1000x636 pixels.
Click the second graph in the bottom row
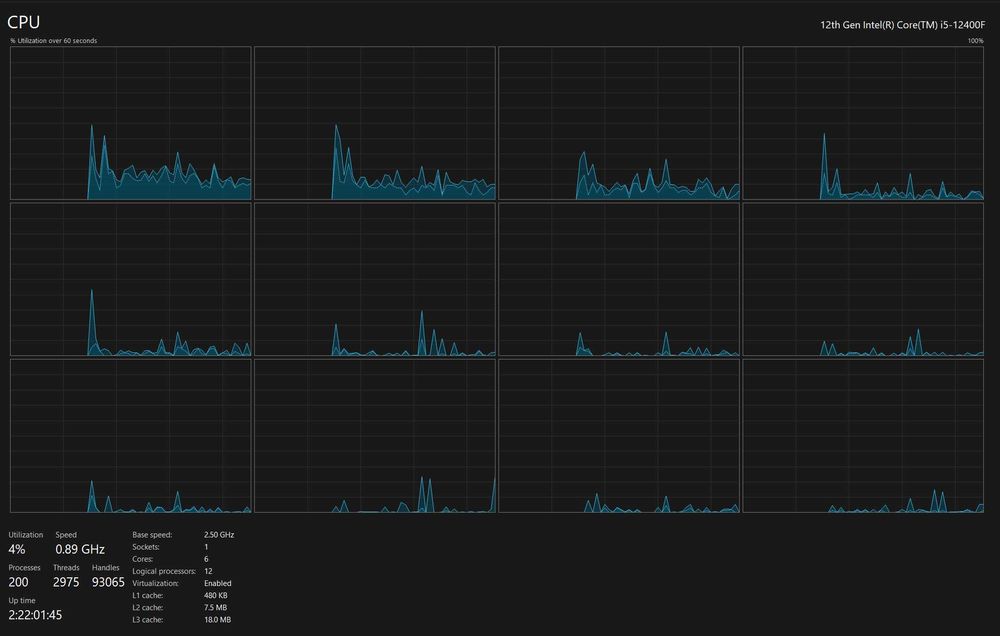[375, 436]
